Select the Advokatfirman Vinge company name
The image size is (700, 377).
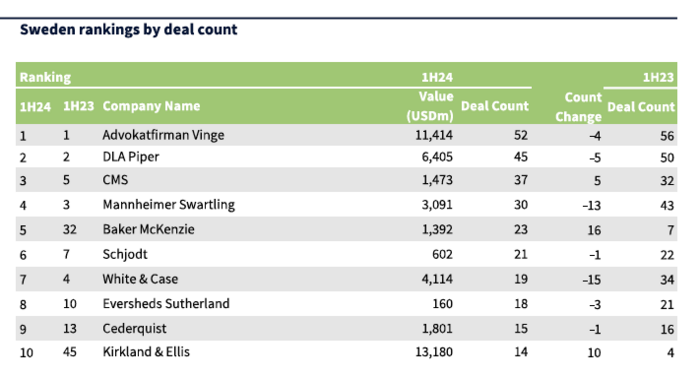click(163, 135)
